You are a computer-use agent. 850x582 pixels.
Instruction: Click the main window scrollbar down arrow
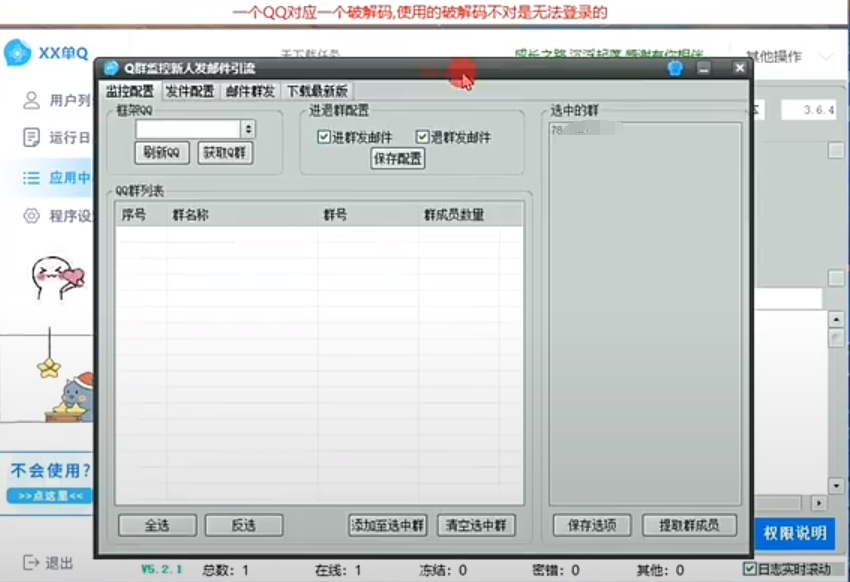(836, 486)
